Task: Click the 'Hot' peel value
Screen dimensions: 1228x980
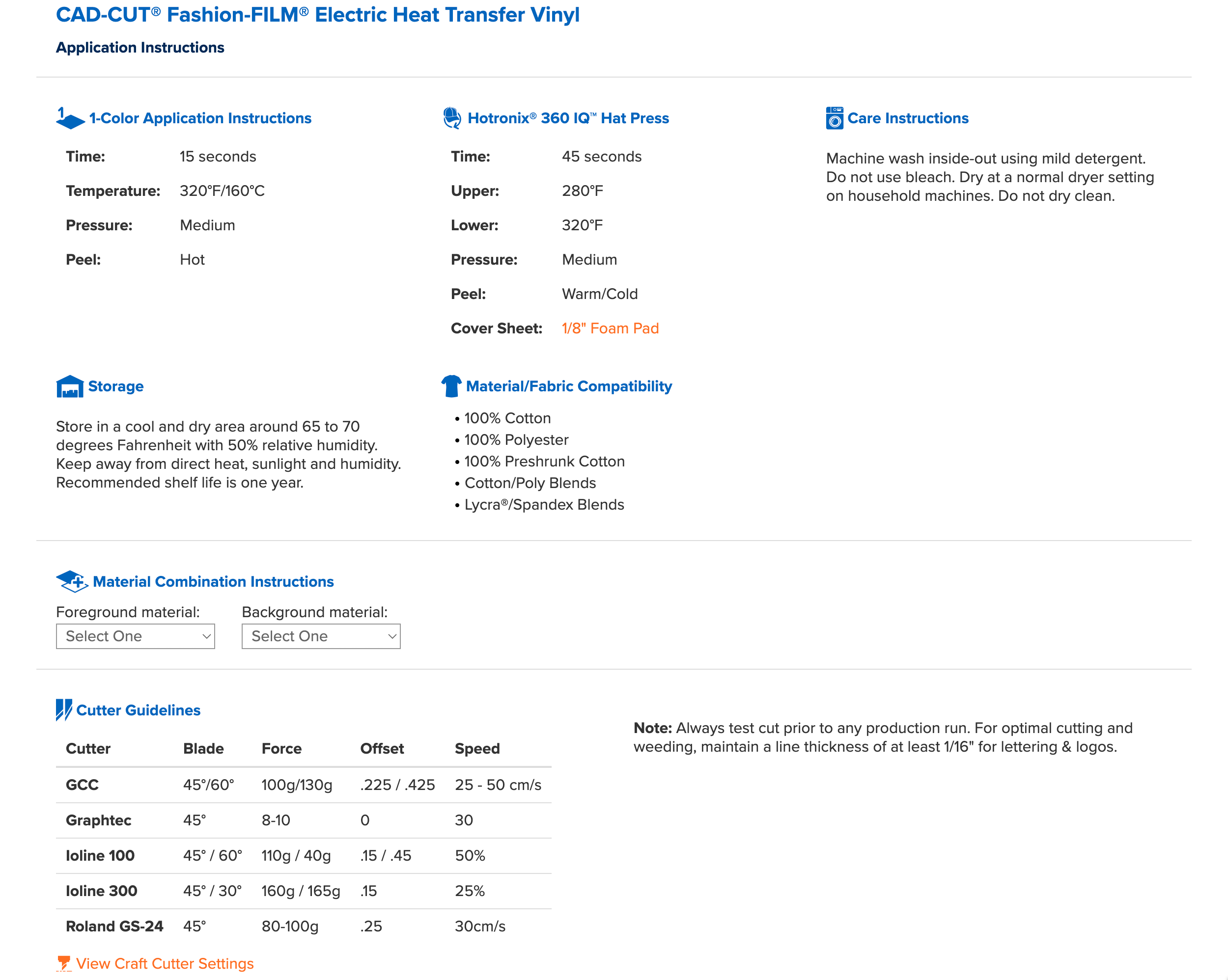Action: point(192,260)
